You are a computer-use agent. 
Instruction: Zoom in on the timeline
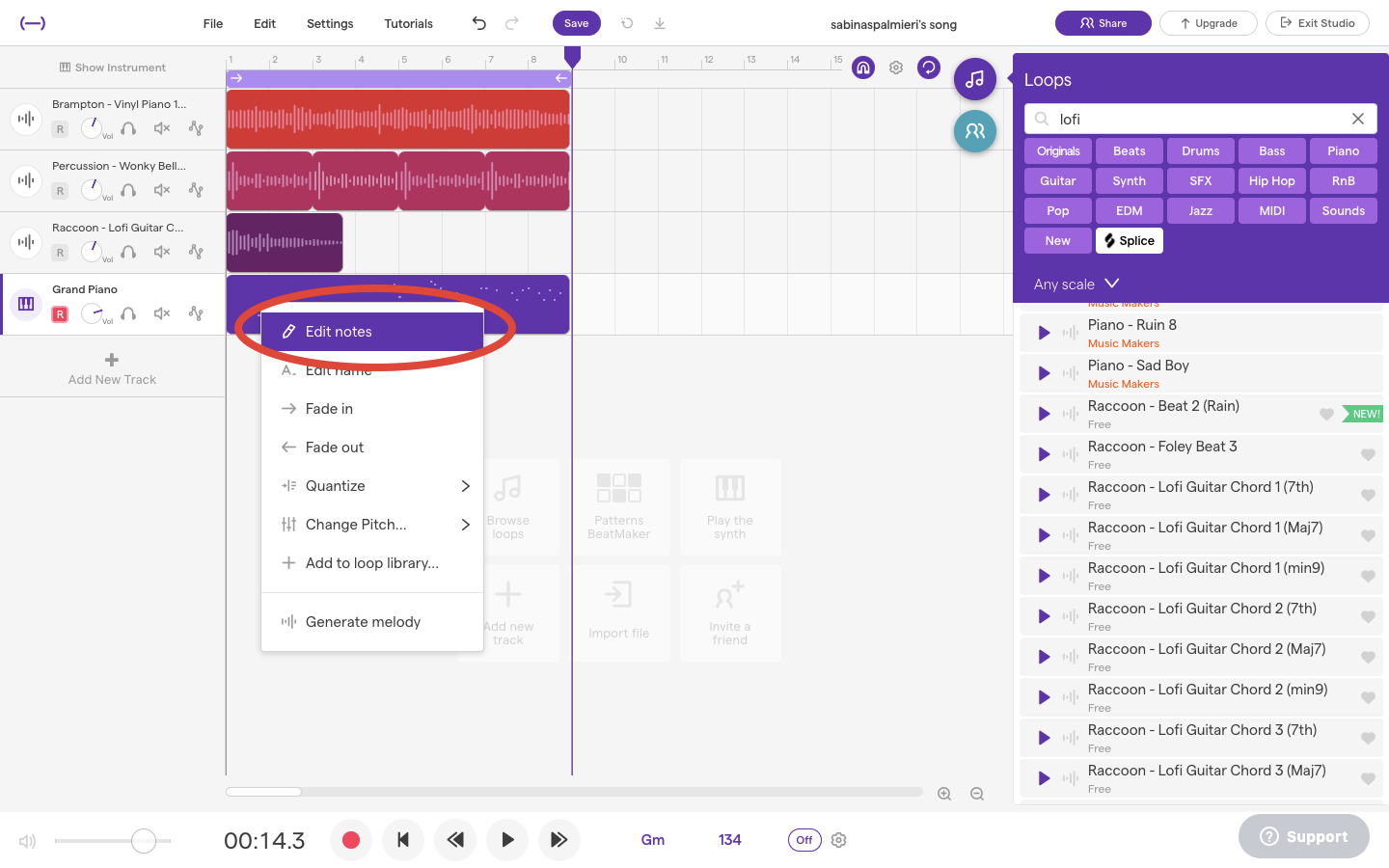(x=944, y=794)
